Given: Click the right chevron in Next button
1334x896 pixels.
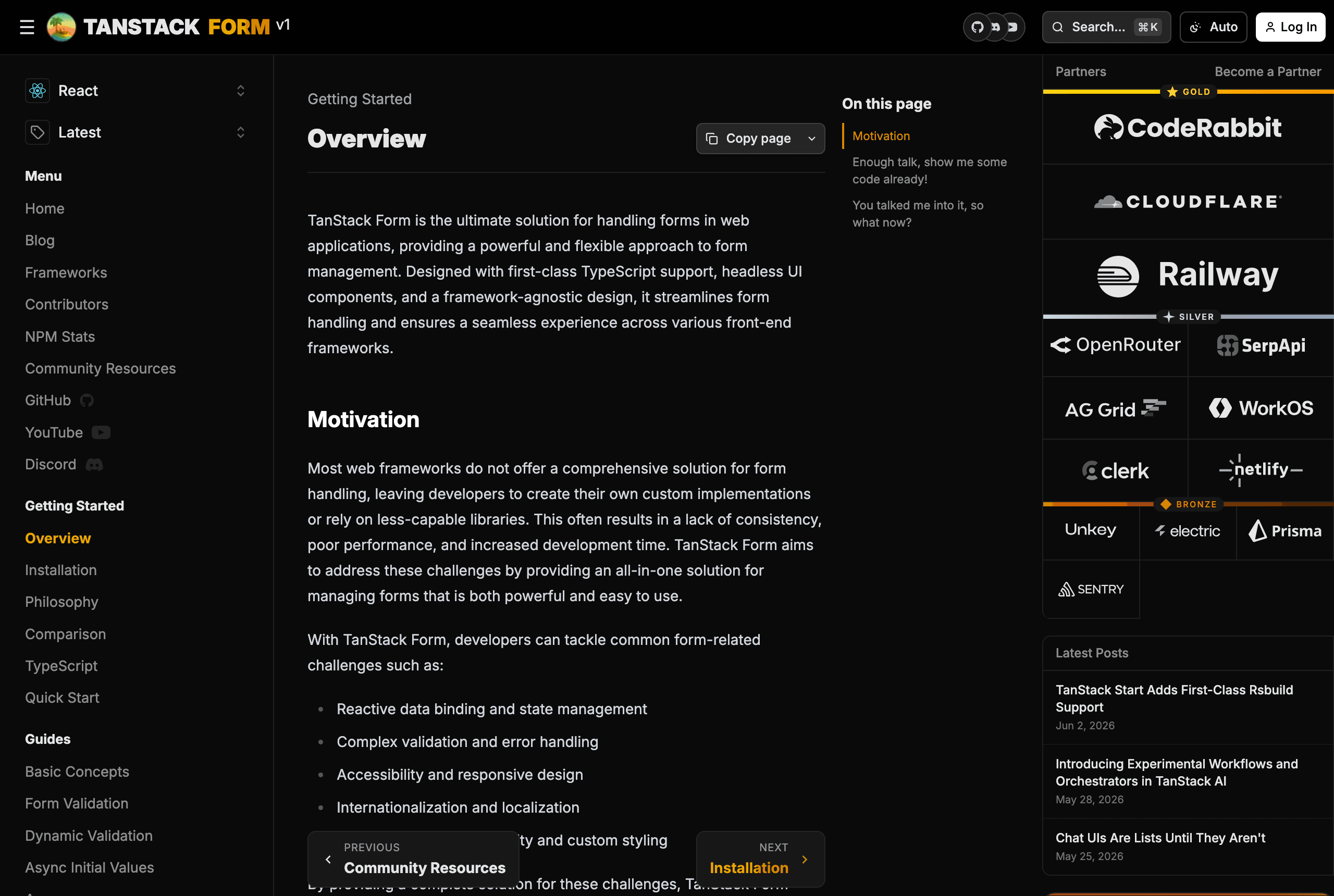Looking at the screenshot, I should [x=805, y=860].
